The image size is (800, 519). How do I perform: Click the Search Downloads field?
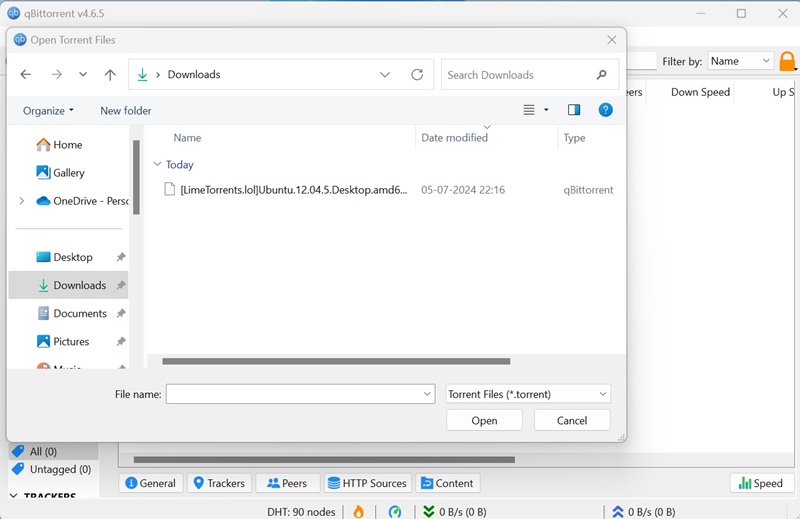(x=530, y=75)
